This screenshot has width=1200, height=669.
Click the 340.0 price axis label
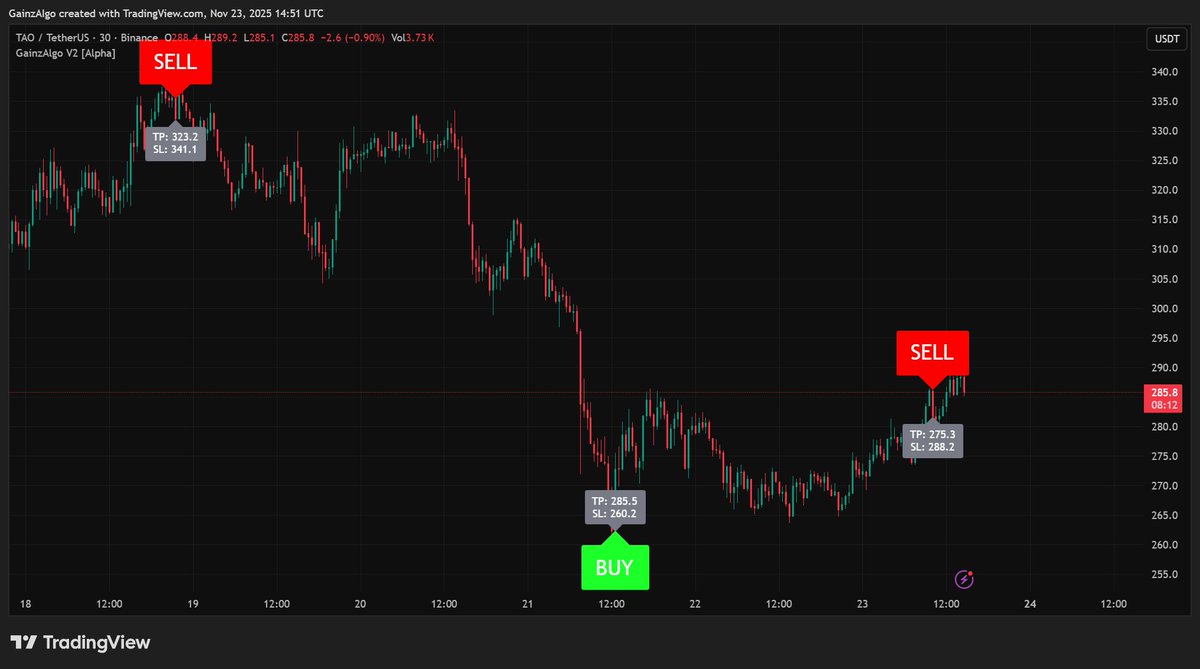click(x=1166, y=72)
